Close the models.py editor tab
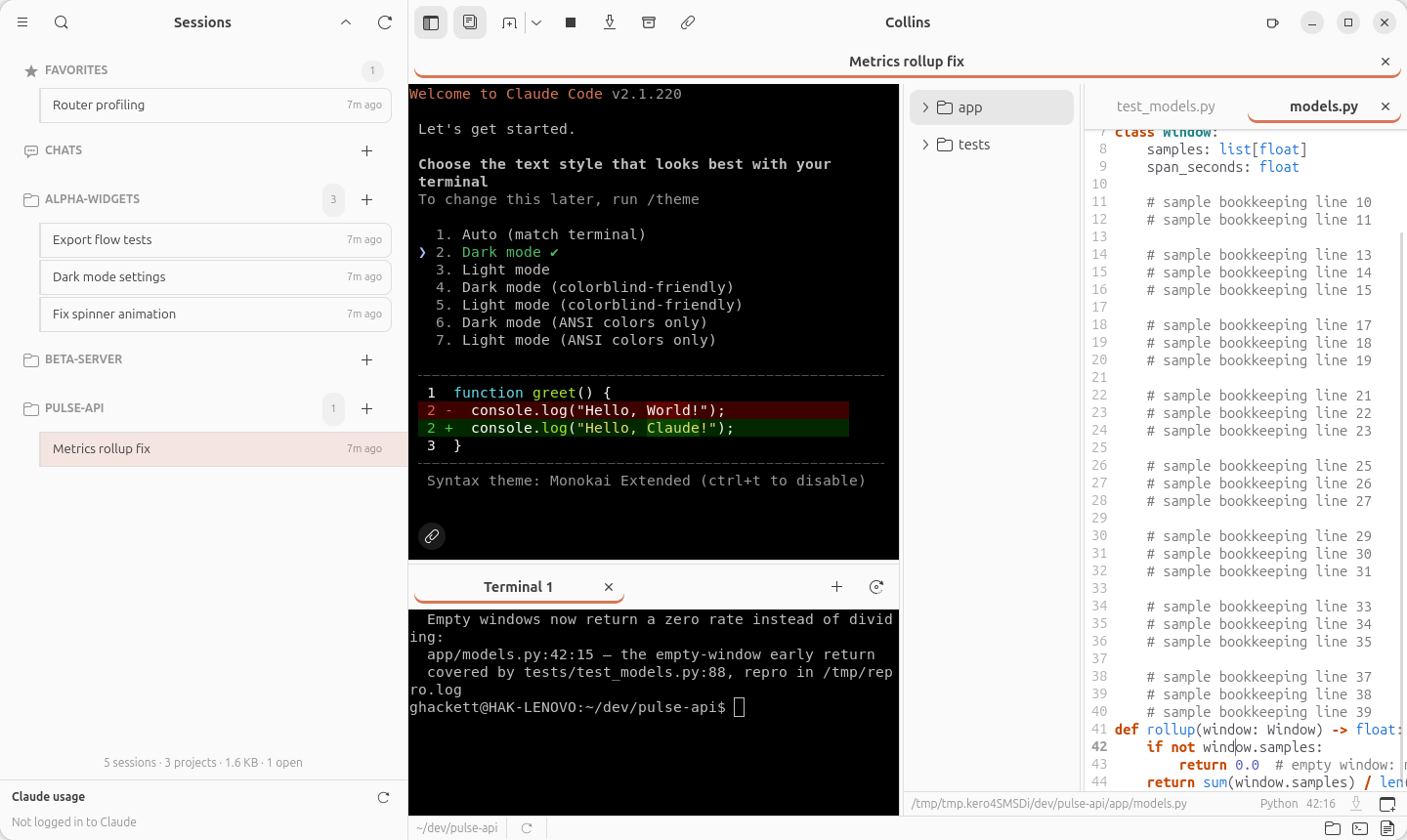 pos(1386,106)
